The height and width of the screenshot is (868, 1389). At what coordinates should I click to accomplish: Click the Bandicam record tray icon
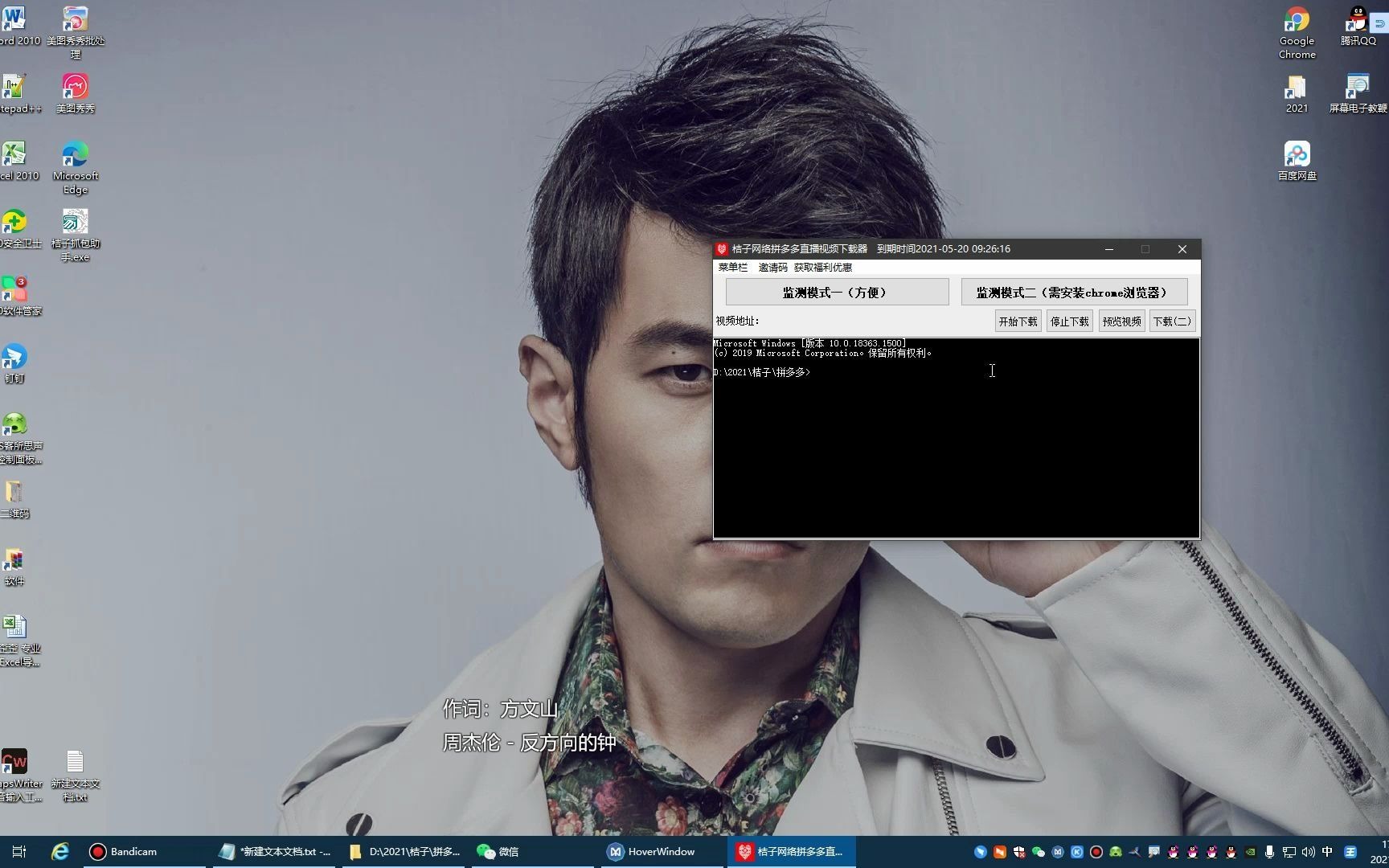click(1096, 852)
